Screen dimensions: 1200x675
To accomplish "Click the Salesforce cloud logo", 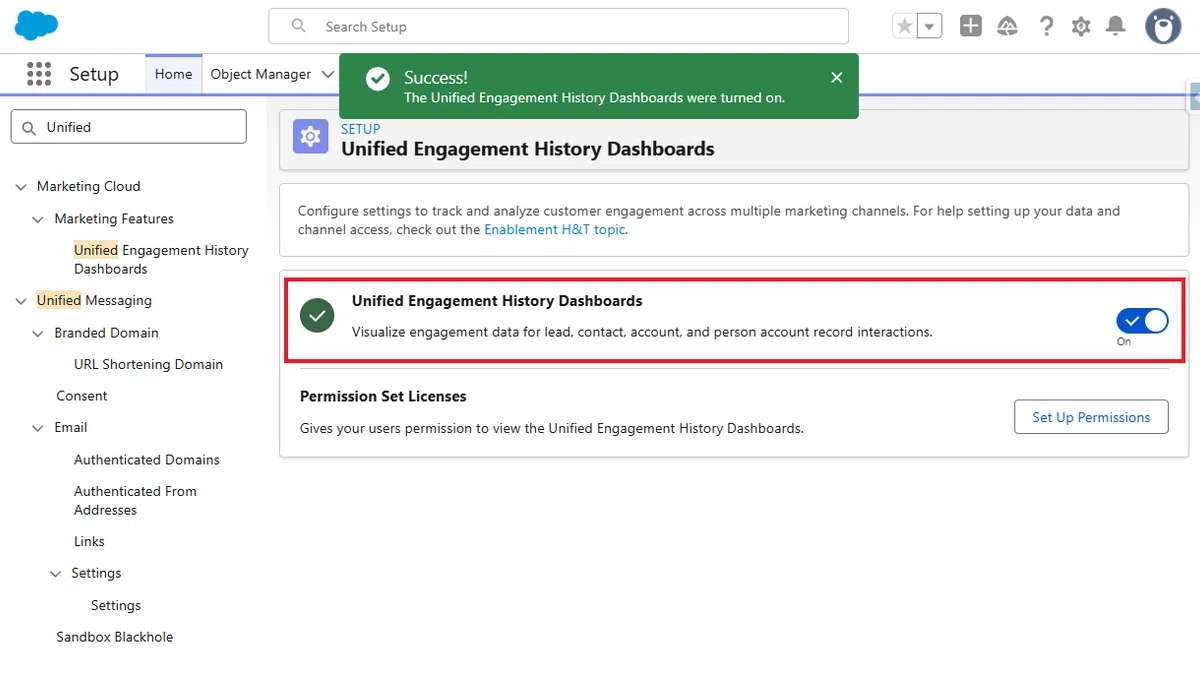I will [37, 25].
